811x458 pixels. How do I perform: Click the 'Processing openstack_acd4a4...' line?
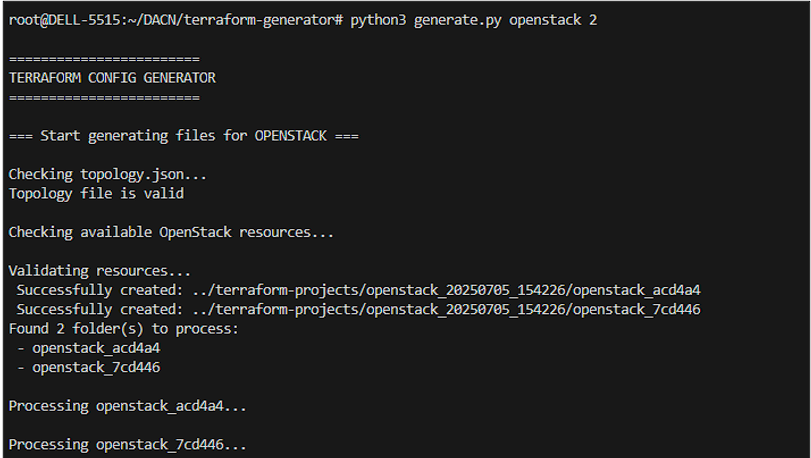128,406
